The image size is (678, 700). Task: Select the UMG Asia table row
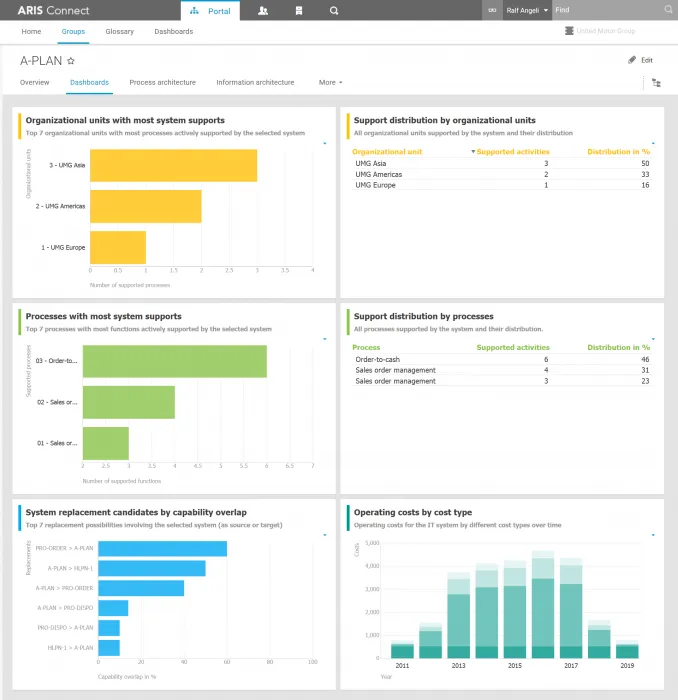[x=502, y=163]
